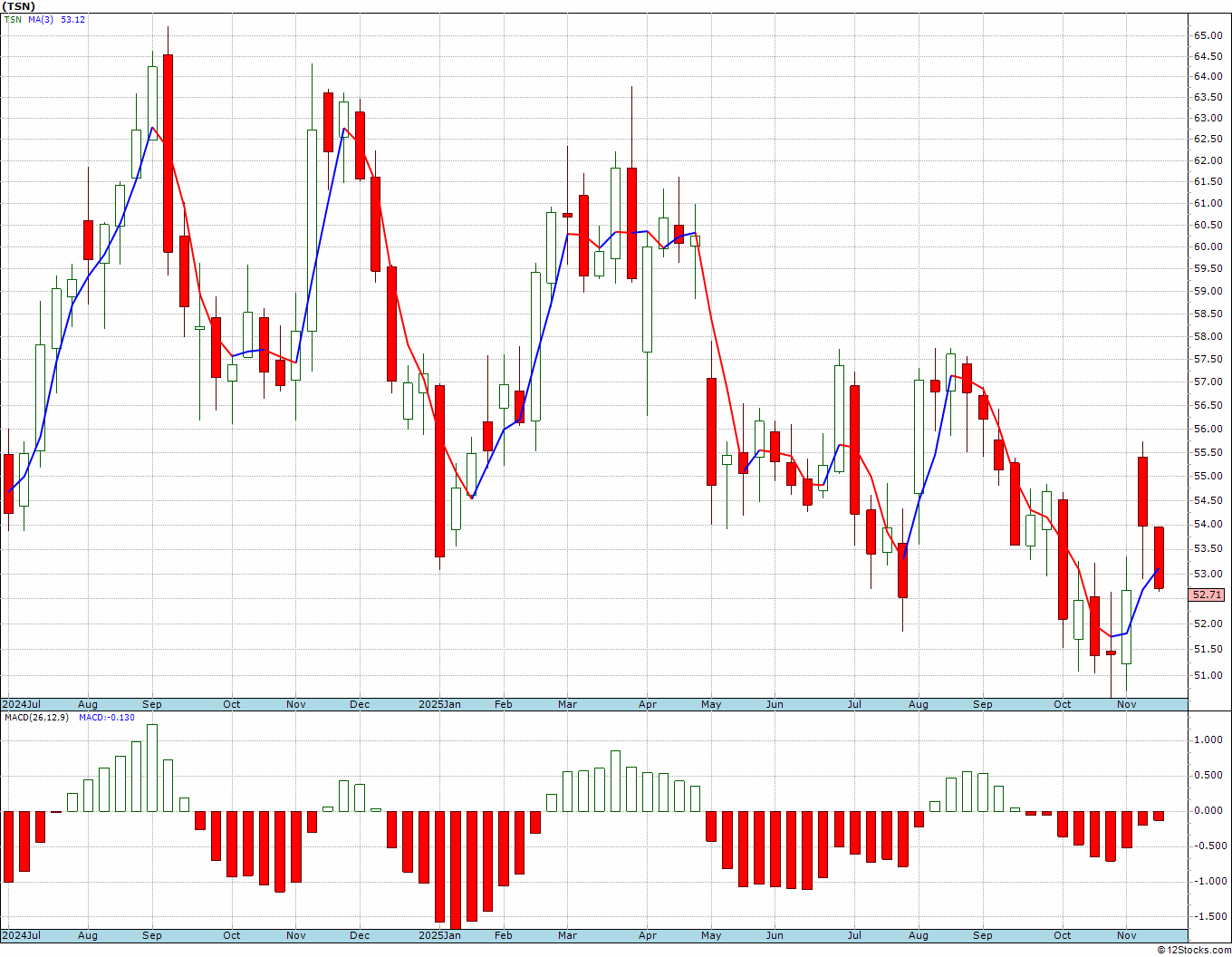The height and width of the screenshot is (957, 1232).
Task: Select "Dec" on the price chart date axis
Action: coord(360,704)
